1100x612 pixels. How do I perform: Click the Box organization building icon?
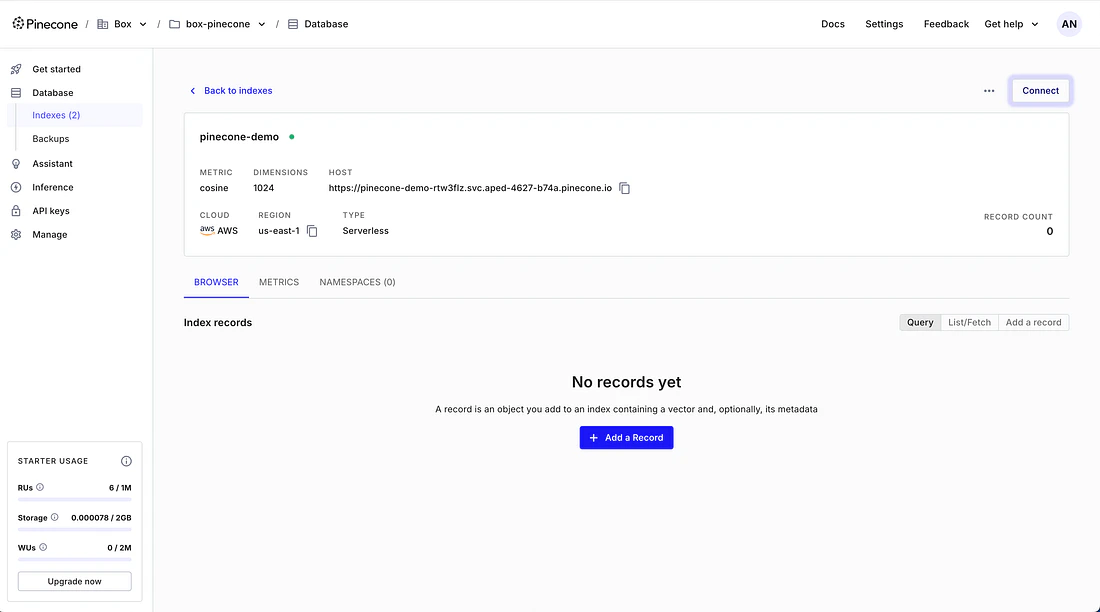coord(102,24)
